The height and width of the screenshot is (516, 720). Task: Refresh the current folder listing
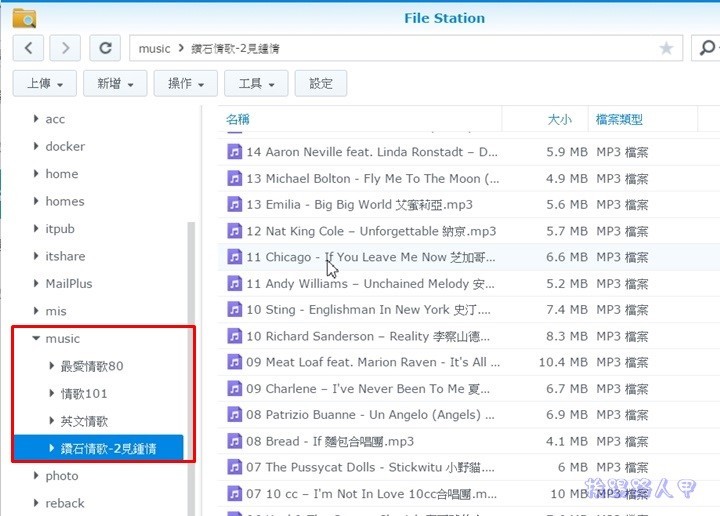pyautogui.click(x=104, y=47)
